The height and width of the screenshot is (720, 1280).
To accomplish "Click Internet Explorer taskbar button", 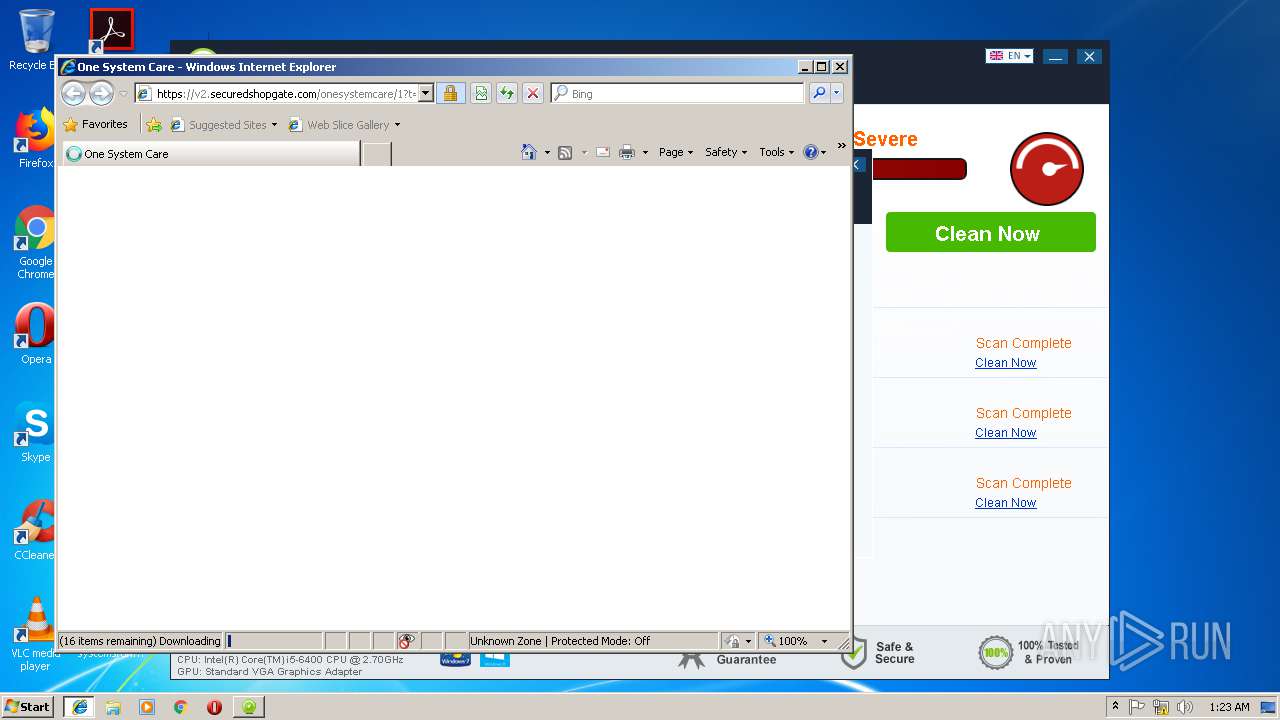I will [x=79, y=706].
